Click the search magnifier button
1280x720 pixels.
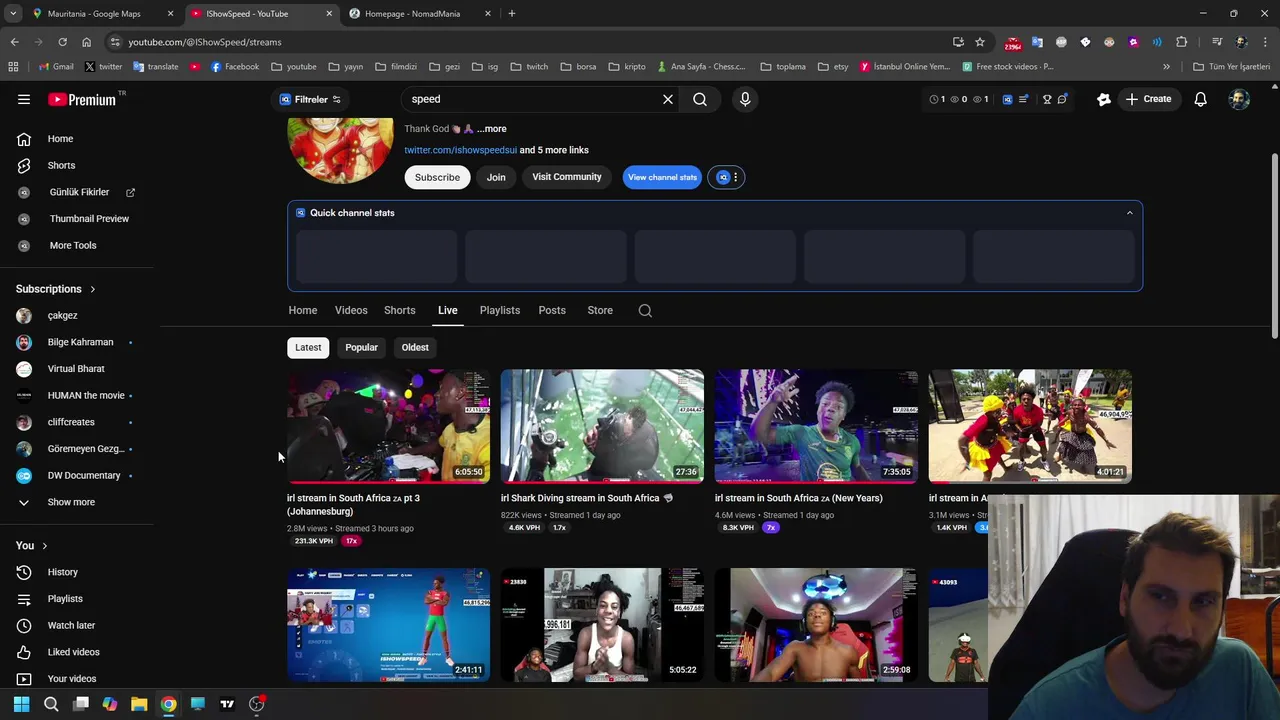tap(700, 99)
